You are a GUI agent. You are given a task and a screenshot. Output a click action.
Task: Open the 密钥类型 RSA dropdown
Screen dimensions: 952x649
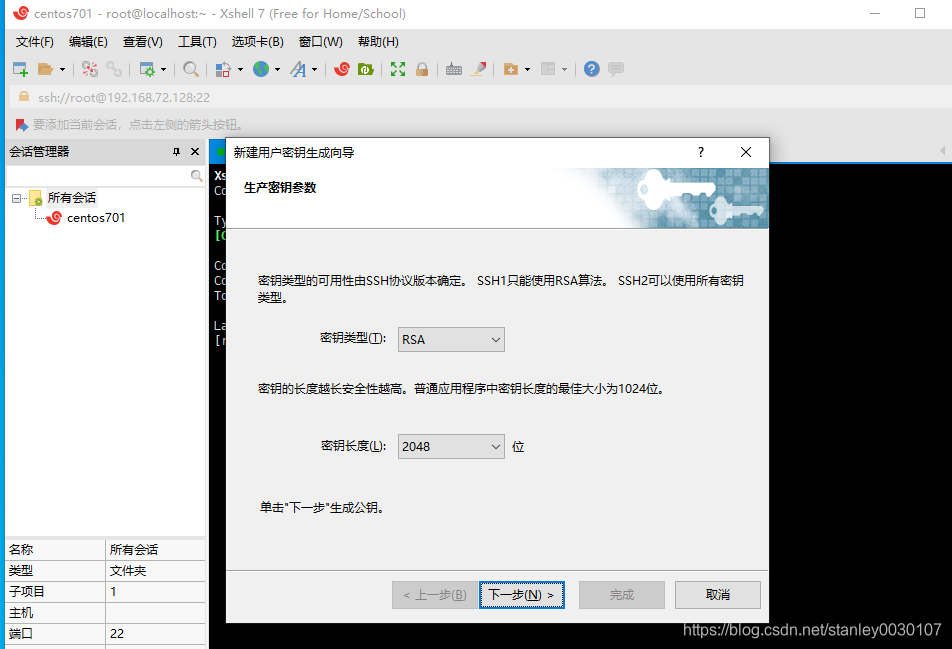point(450,339)
